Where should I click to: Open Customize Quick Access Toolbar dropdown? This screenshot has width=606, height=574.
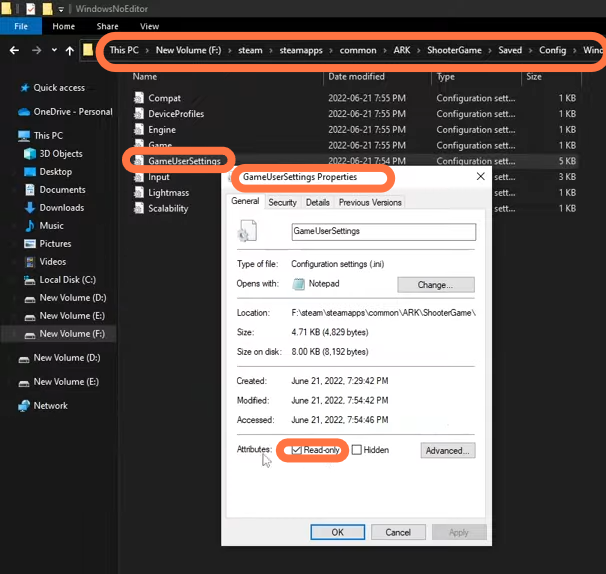pos(61,9)
